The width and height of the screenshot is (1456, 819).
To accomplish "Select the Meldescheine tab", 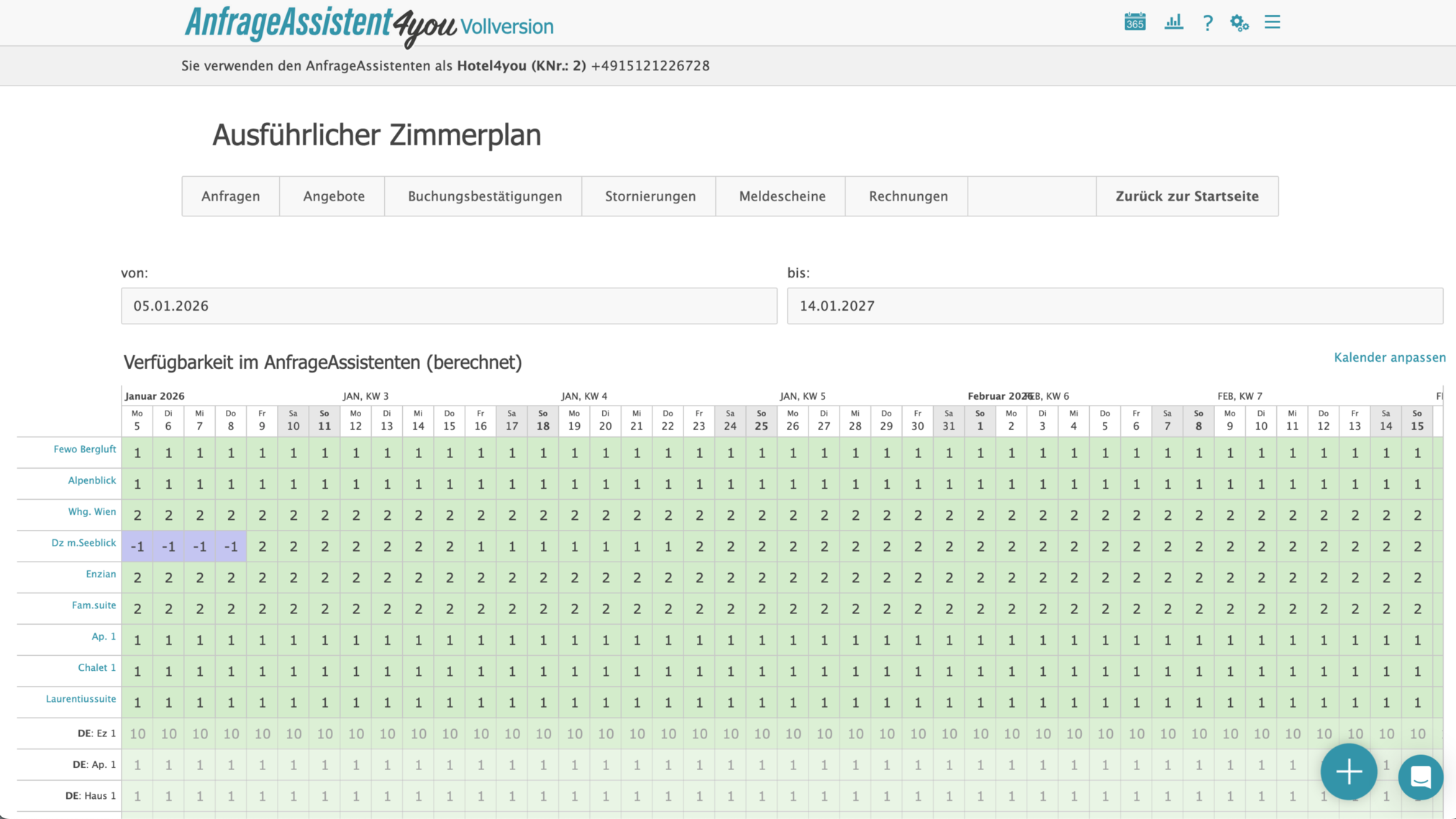I will click(x=782, y=196).
